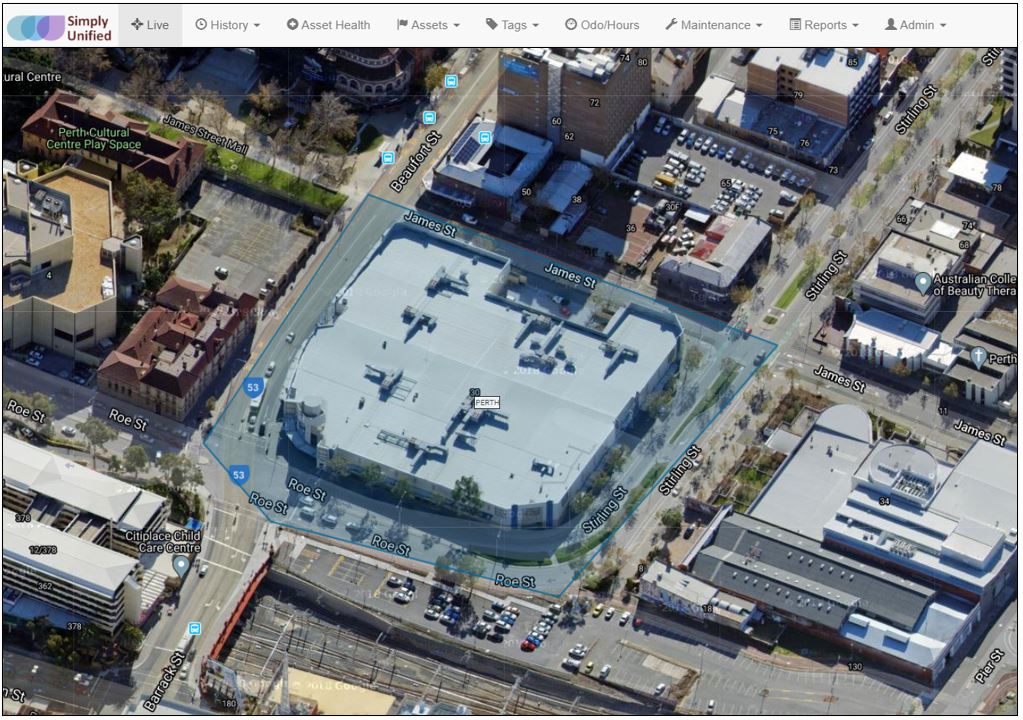Click the topmost bus stop icon on Beaufort St
The width and height of the screenshot is (1023, 720).
(x=451, y=82)
